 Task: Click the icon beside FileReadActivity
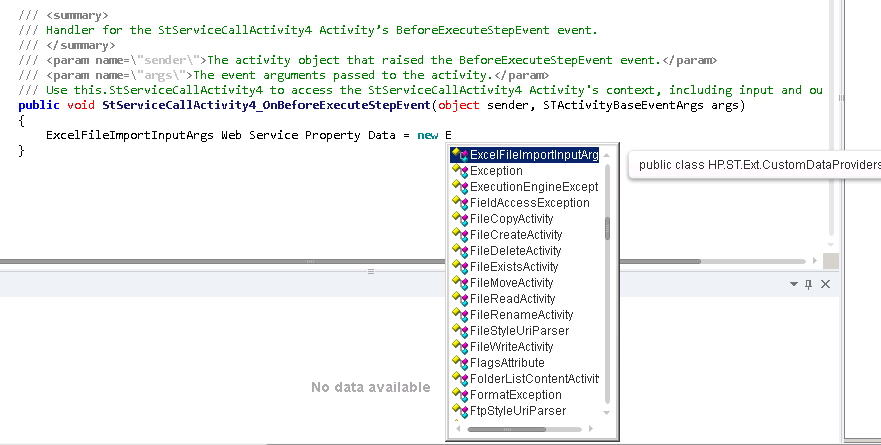click(x=460, y=299)
